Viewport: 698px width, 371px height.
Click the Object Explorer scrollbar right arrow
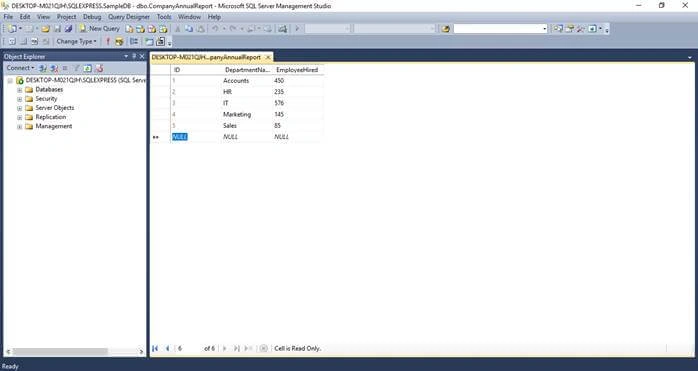click(x=141, y=352)
